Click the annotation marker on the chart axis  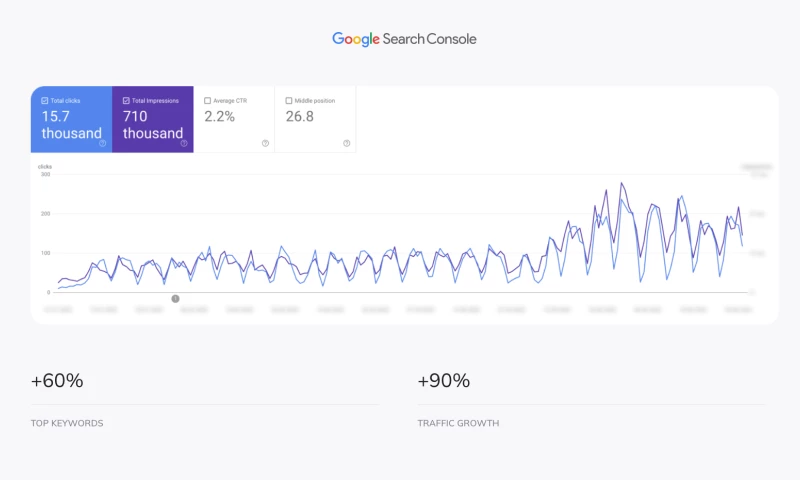[x=175, y=298]
